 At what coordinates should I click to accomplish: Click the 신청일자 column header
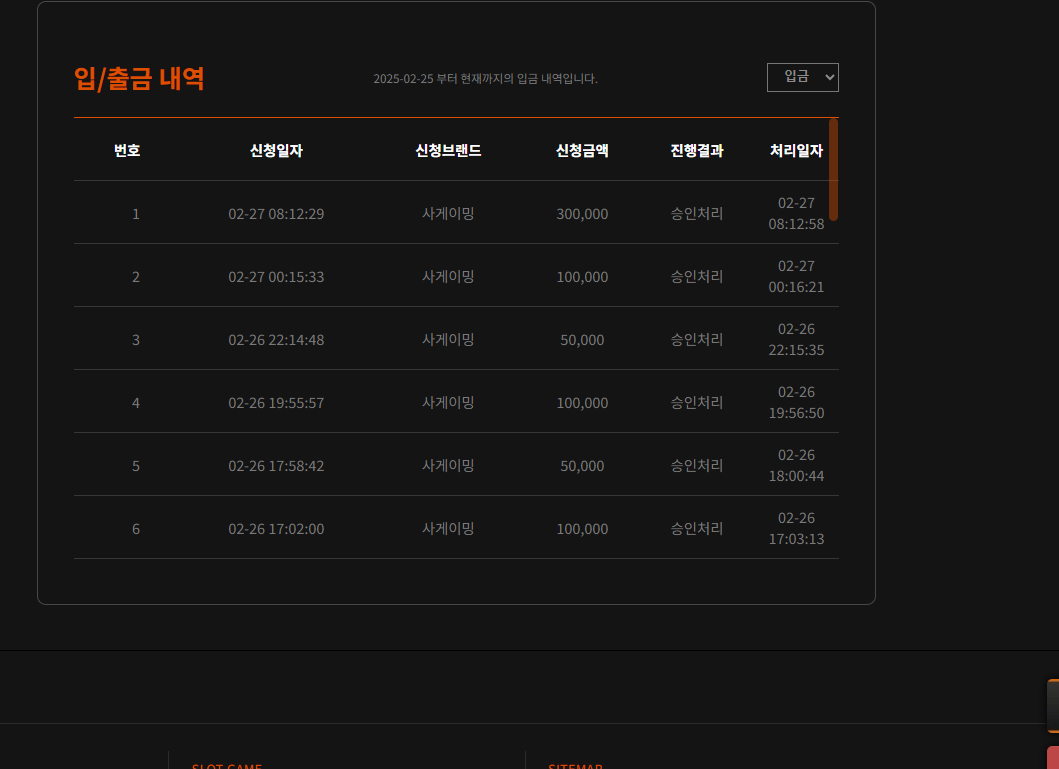coord(276,151)
